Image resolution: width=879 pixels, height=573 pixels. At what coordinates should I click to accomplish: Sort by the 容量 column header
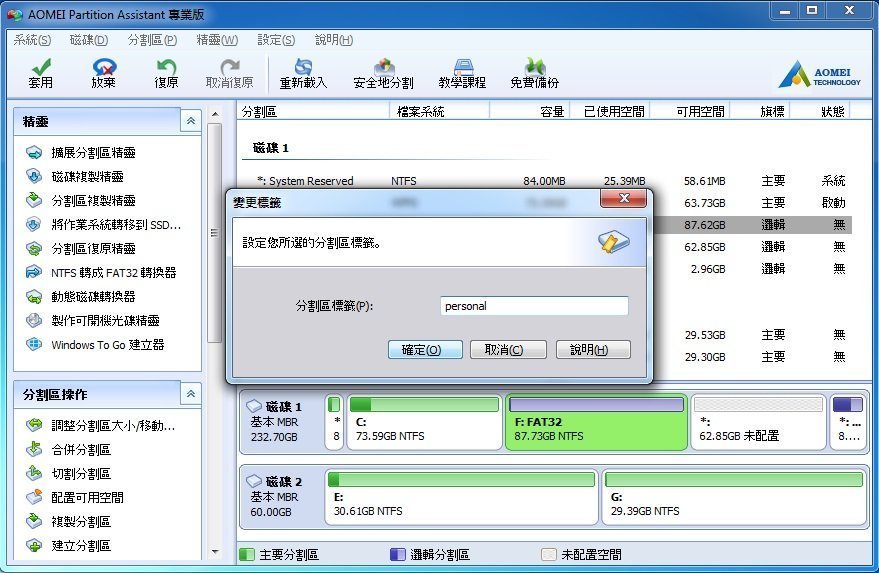tap(530, 112)
